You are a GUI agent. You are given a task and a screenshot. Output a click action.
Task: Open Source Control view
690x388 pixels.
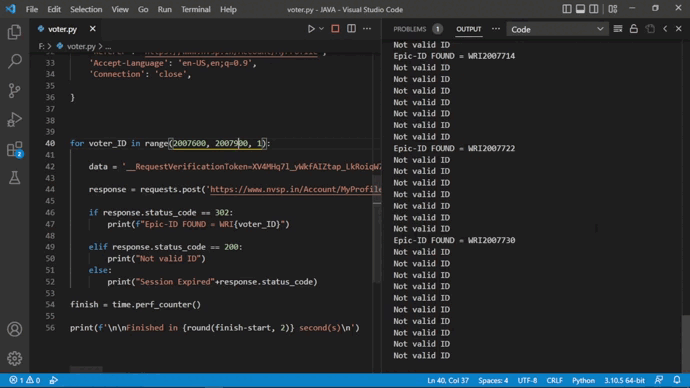15,91
